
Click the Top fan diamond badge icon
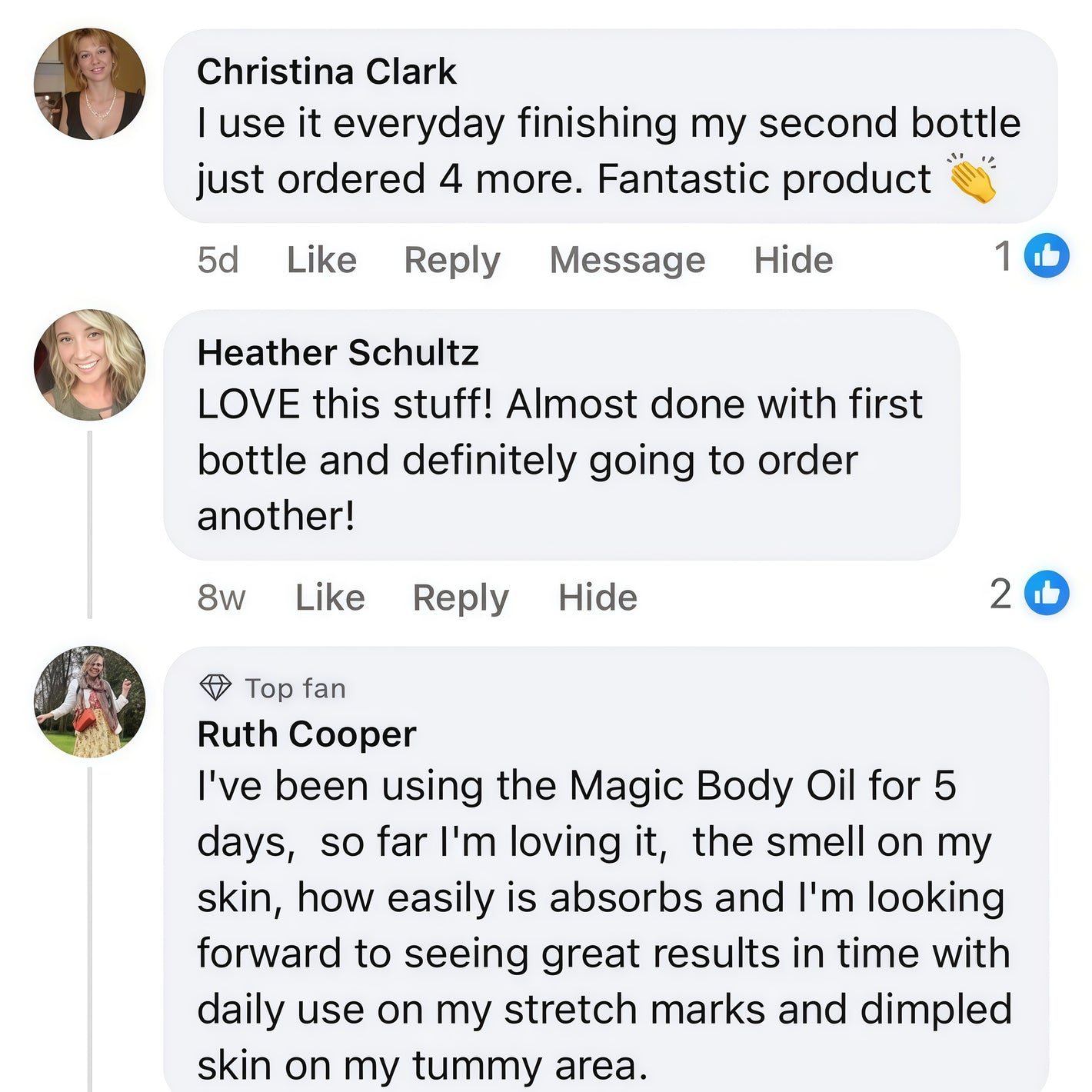click(215, 687)
